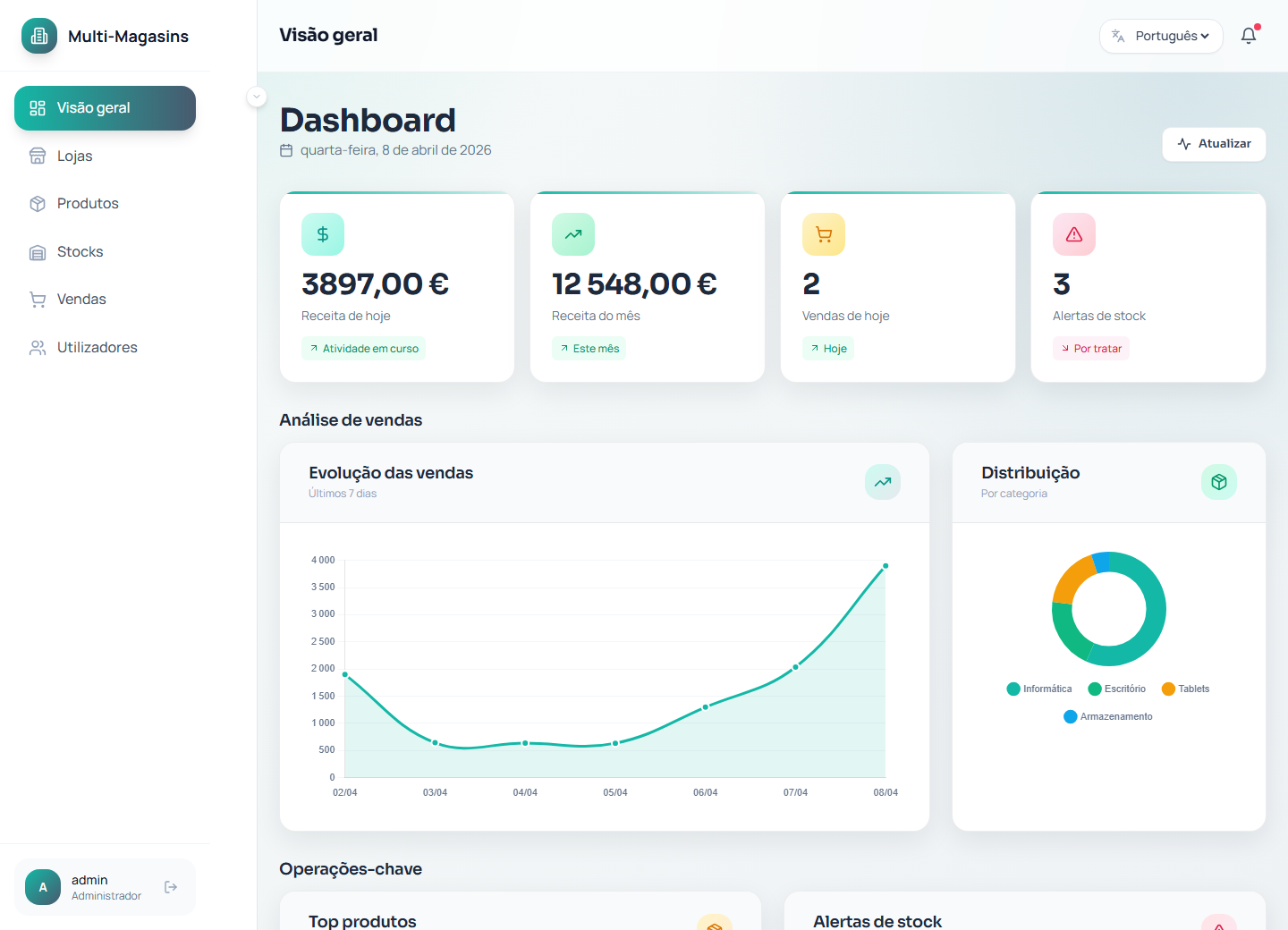This screenshot has width=1288, height=930.
Task: Click the Atualizar button
Action: pyautogui.click(x=1214, y=144)
